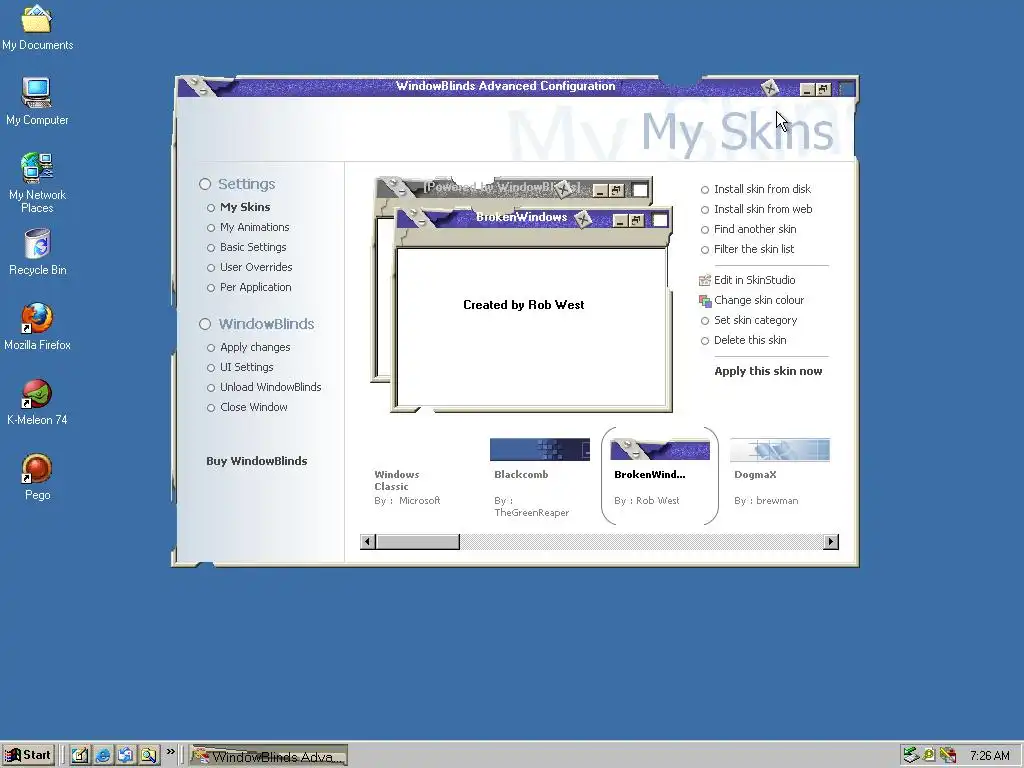Viewport: 1024px width, 768px height.
Task: Select My Animations option
Action: pos(255,227)
